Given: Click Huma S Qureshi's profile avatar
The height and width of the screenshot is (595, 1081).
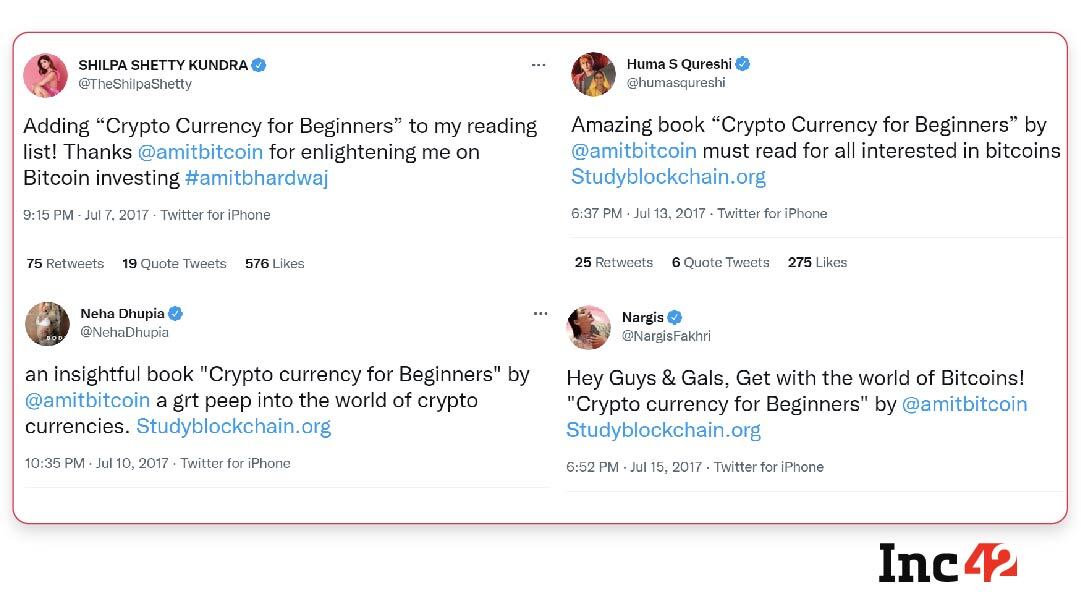Looking at the screenshot, I should [592, 74].
